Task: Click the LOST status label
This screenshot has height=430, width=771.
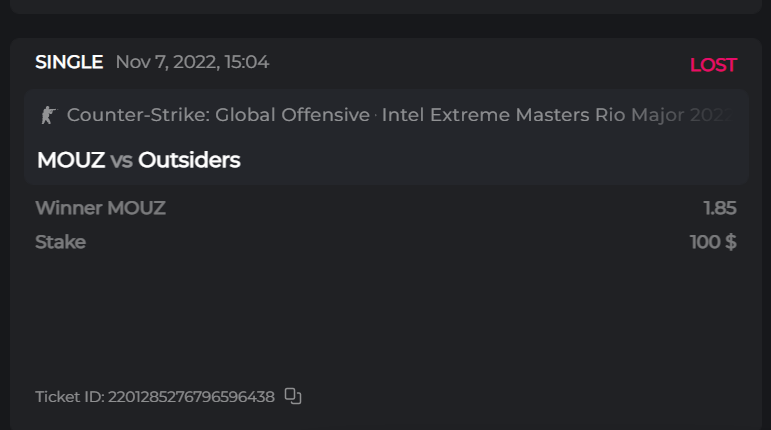Action: pyautogui.click(x=713, y=66)
